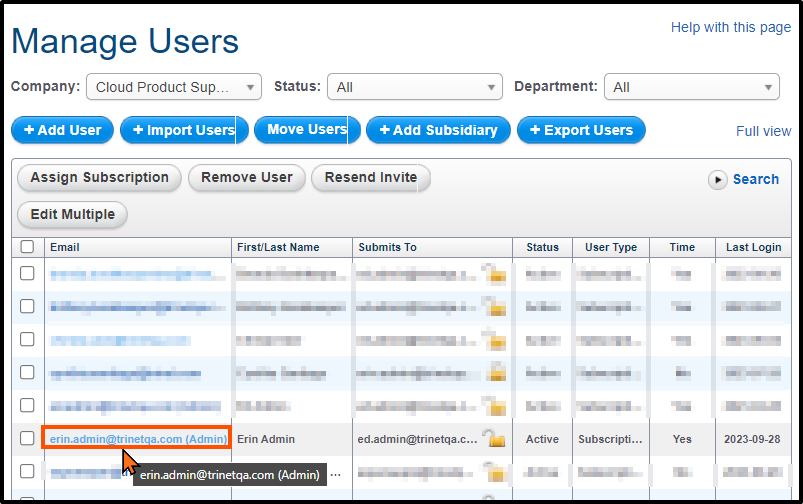Screen dimensions: 803x504
Task: Sort by the Status column header
Action: [542, 247]
